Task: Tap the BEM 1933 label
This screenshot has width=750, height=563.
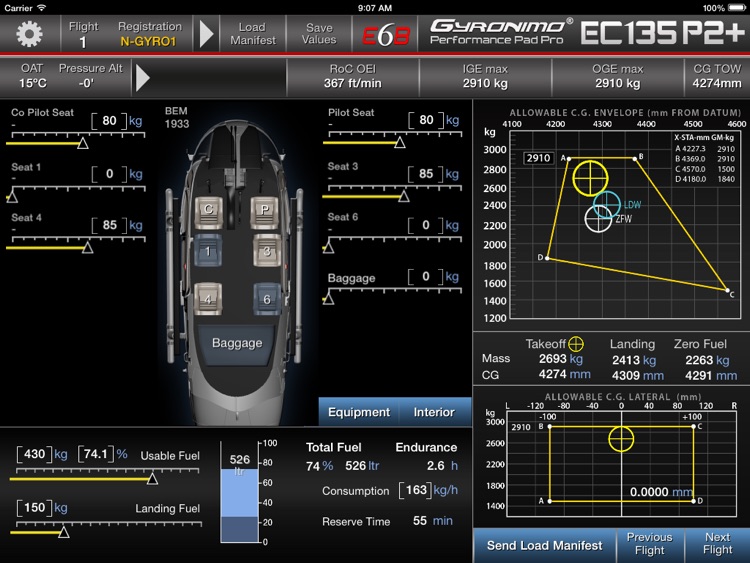Action: (x=176, y=117)
